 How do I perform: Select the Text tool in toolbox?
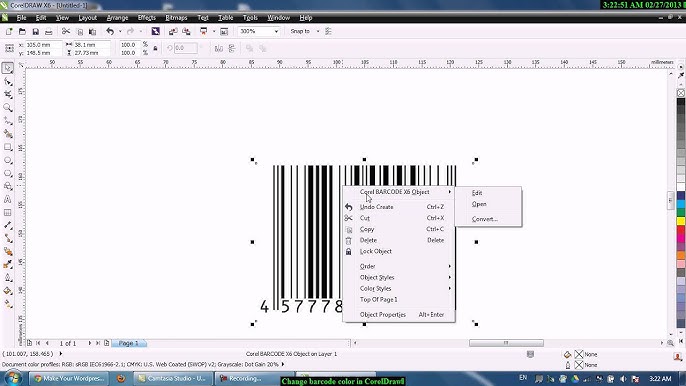click(x=7, y=199)
